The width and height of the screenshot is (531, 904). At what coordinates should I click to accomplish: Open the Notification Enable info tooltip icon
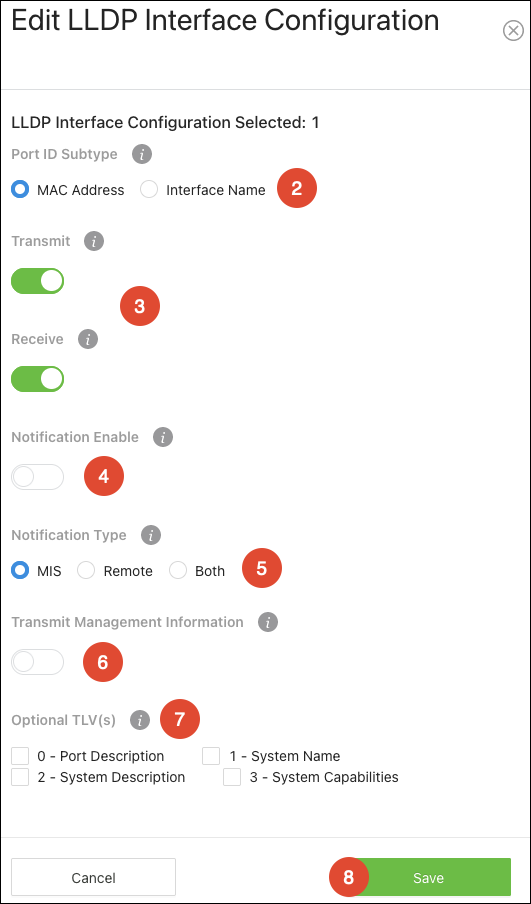click(163, 437)
